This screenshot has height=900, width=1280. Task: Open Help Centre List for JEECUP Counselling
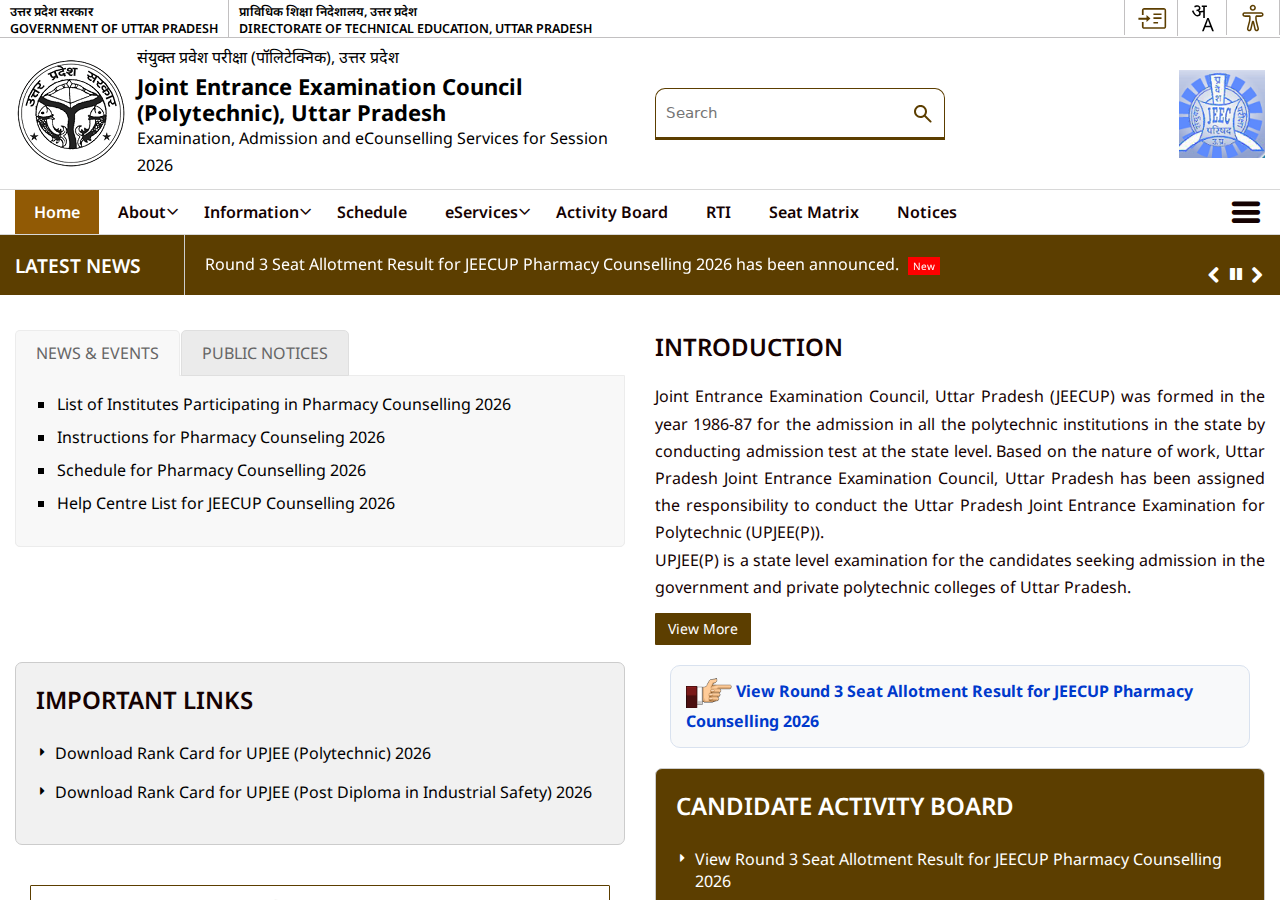[x=226, y=503]
